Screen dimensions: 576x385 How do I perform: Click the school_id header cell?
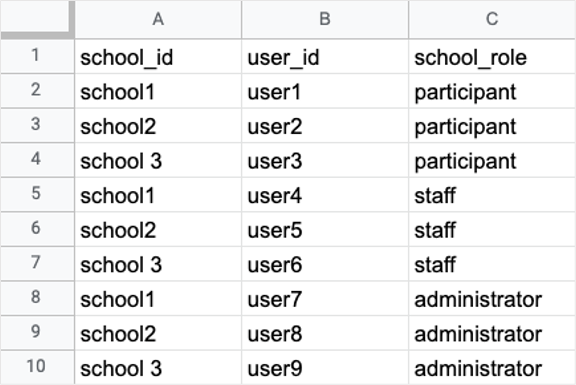point(158,56)
